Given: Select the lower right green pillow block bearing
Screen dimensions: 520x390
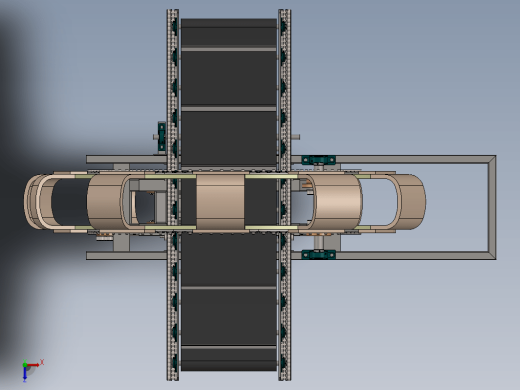Looking at the screenshot, I should coord(318,255).
